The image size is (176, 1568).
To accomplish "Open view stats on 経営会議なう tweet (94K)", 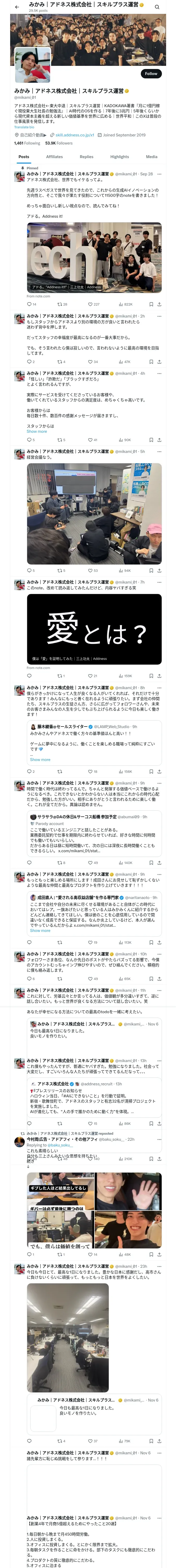I will pos(126,570).
